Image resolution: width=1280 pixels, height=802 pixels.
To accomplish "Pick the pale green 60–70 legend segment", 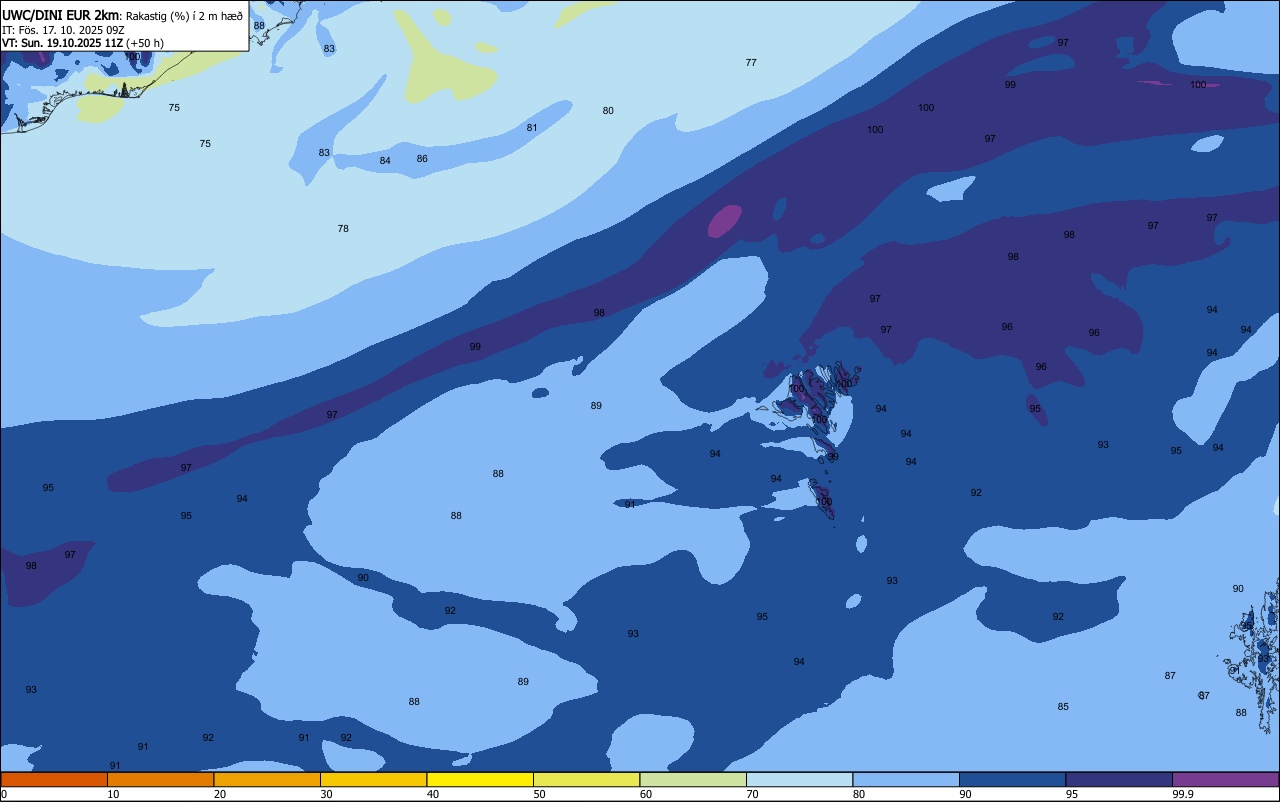I will click(x=693, y=779).
